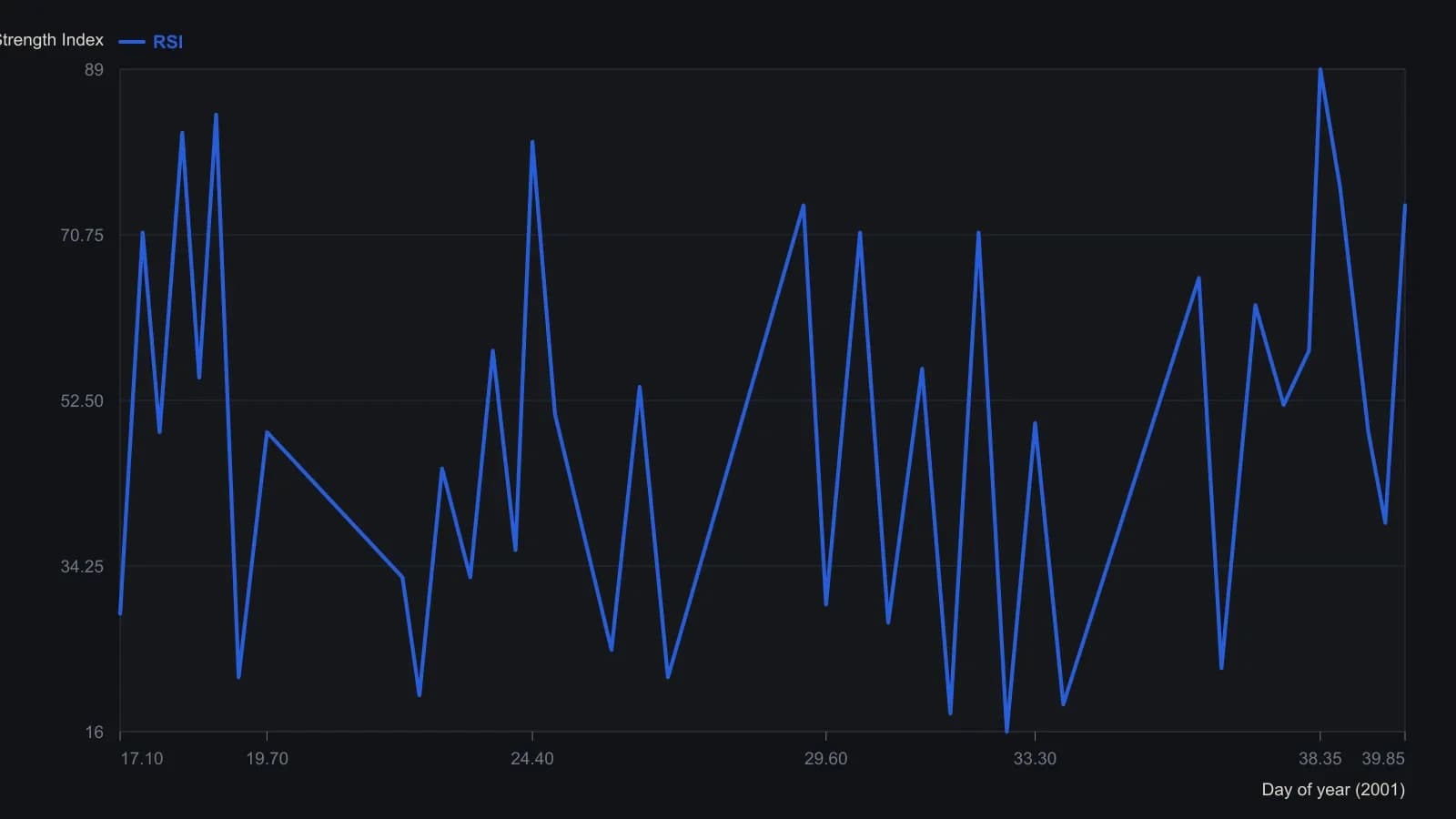The width and height of the screenshot is (1456, 819).
Task: Click the RSI peak at value 89
Action: pos(1320,70)
